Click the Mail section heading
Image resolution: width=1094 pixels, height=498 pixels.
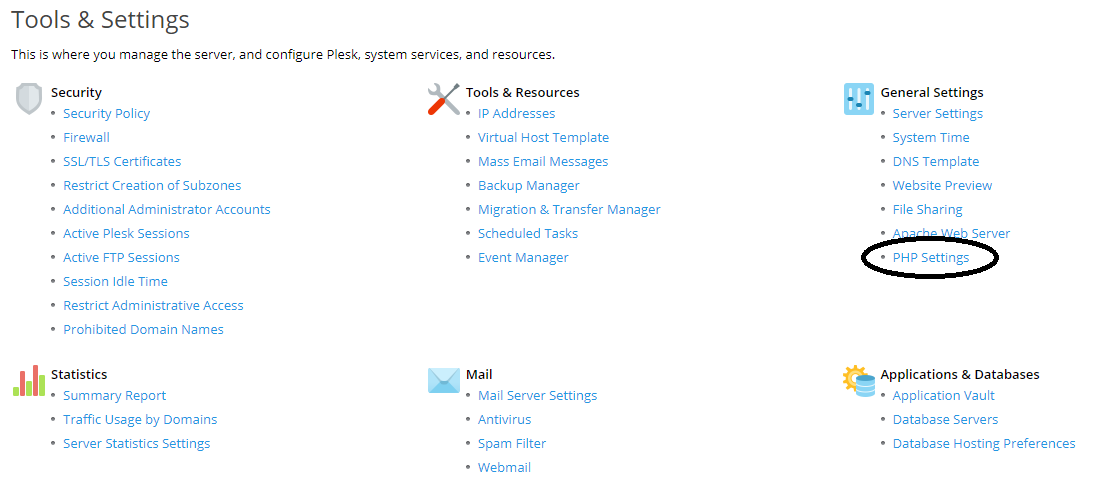click(x=479, y=375)
